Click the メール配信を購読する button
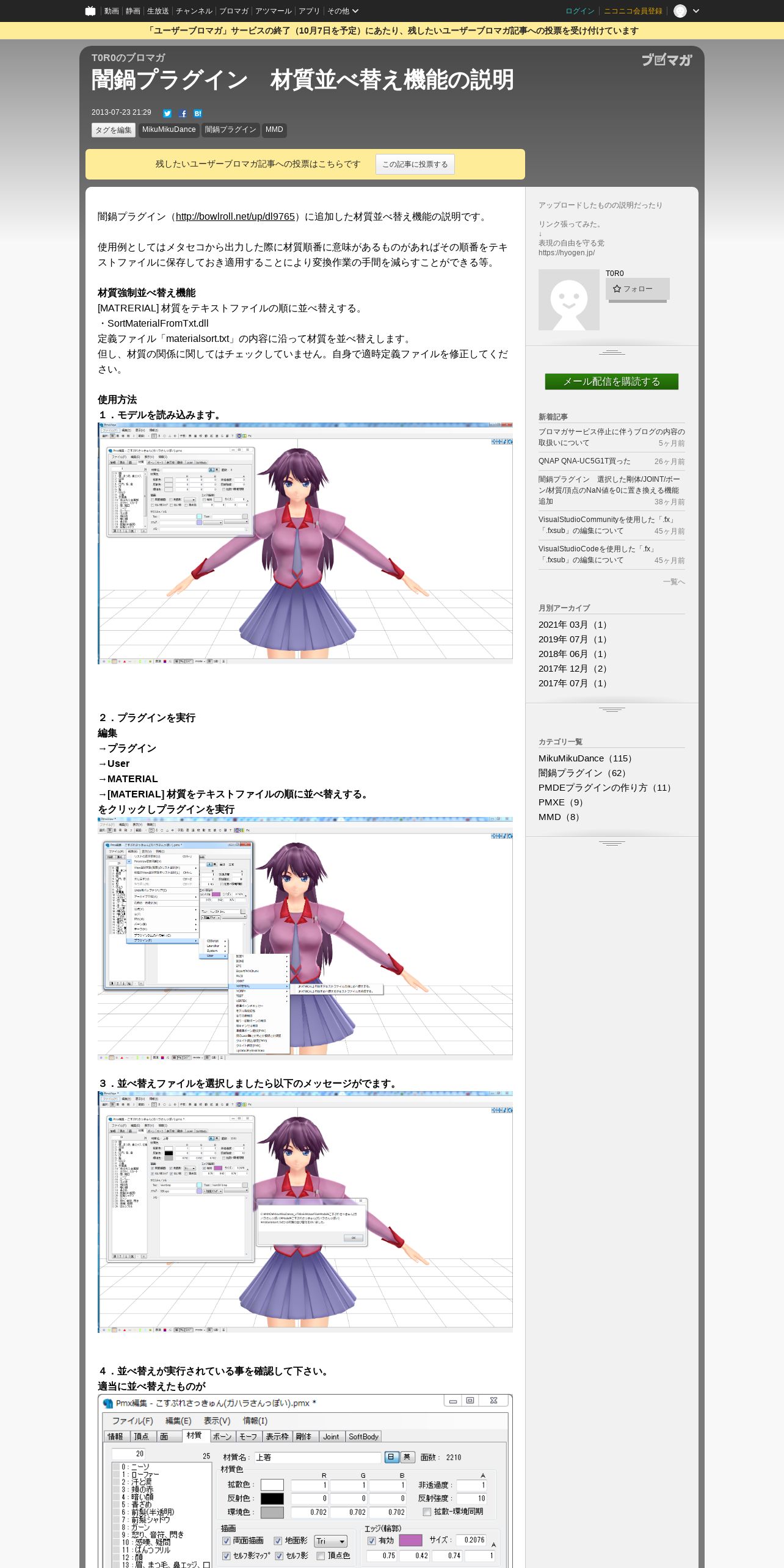This screenshot has height=1568, width=784. pyautogui.click(x=612, y=382)
